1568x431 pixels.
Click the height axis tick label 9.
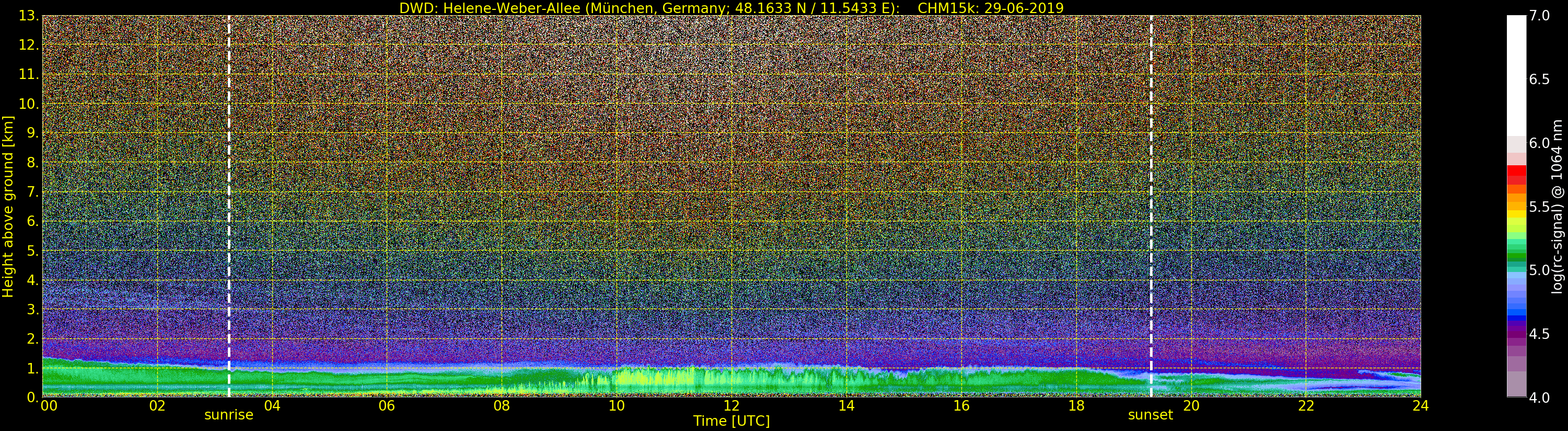click(x=32, y=133)
